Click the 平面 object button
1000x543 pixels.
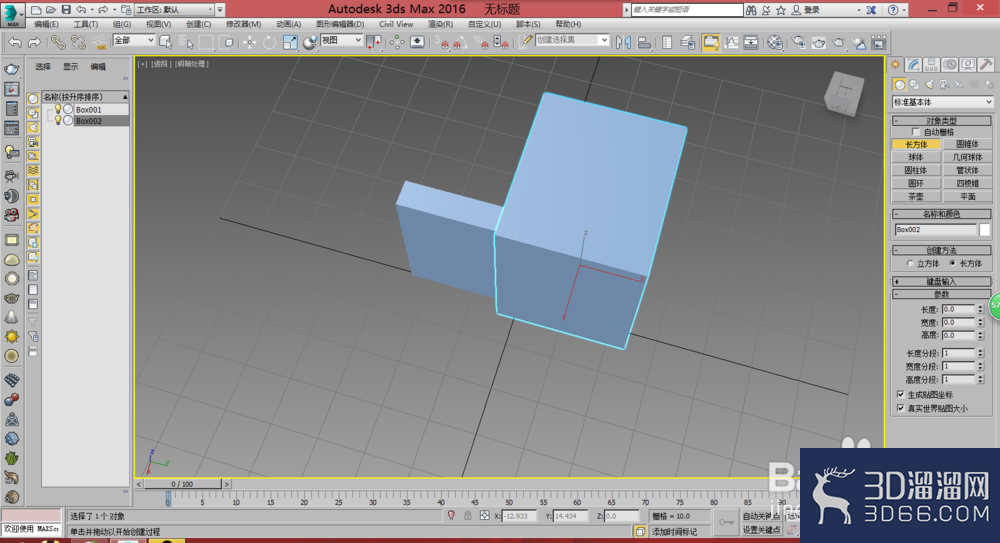[967, 197]
